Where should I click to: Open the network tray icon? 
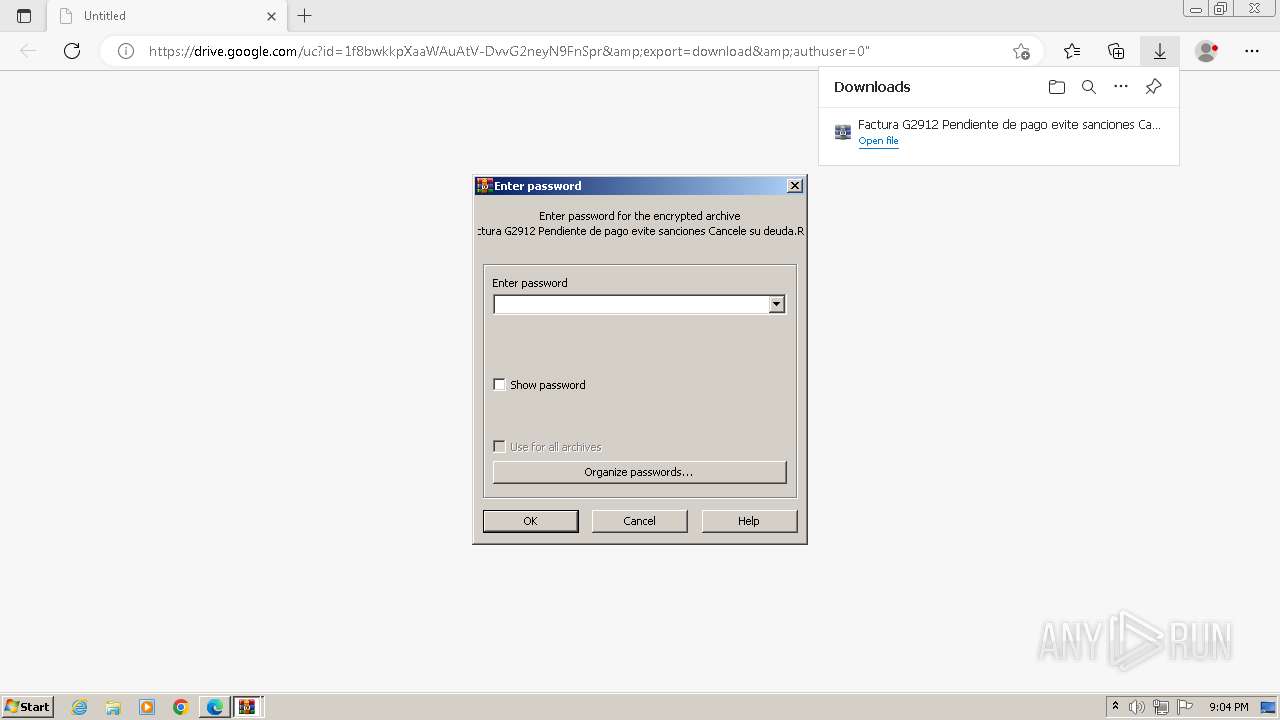click(x=1161, y=707)
